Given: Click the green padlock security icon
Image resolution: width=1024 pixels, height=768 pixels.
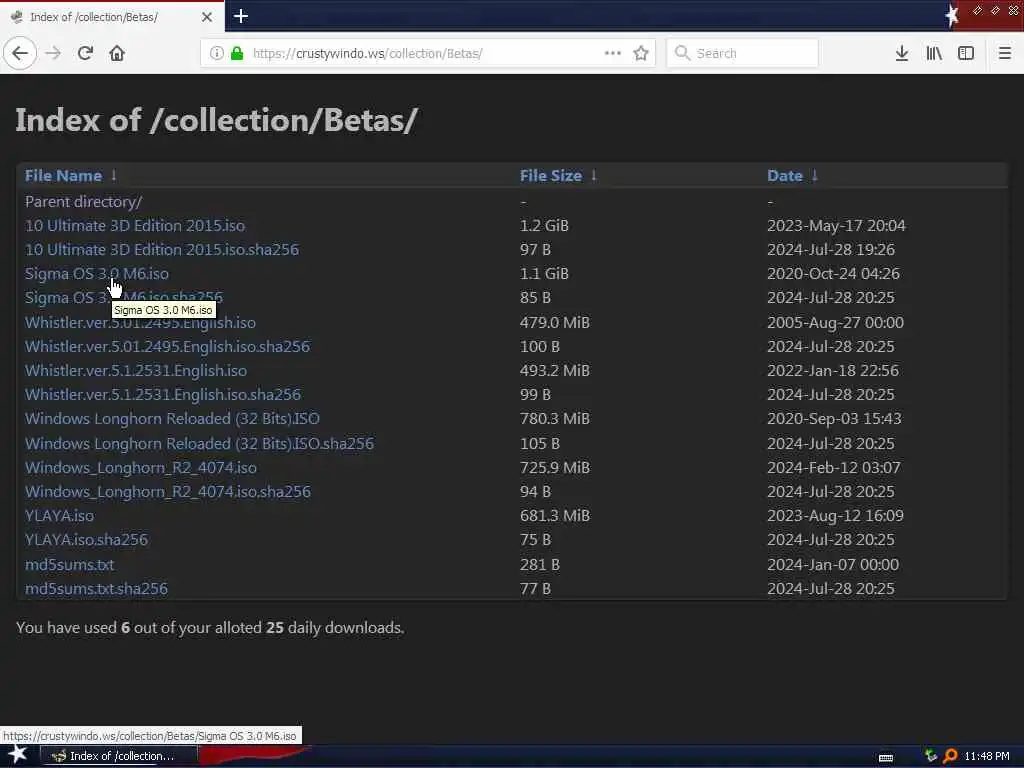Looking at the screenshot, I should click(237, 53).
